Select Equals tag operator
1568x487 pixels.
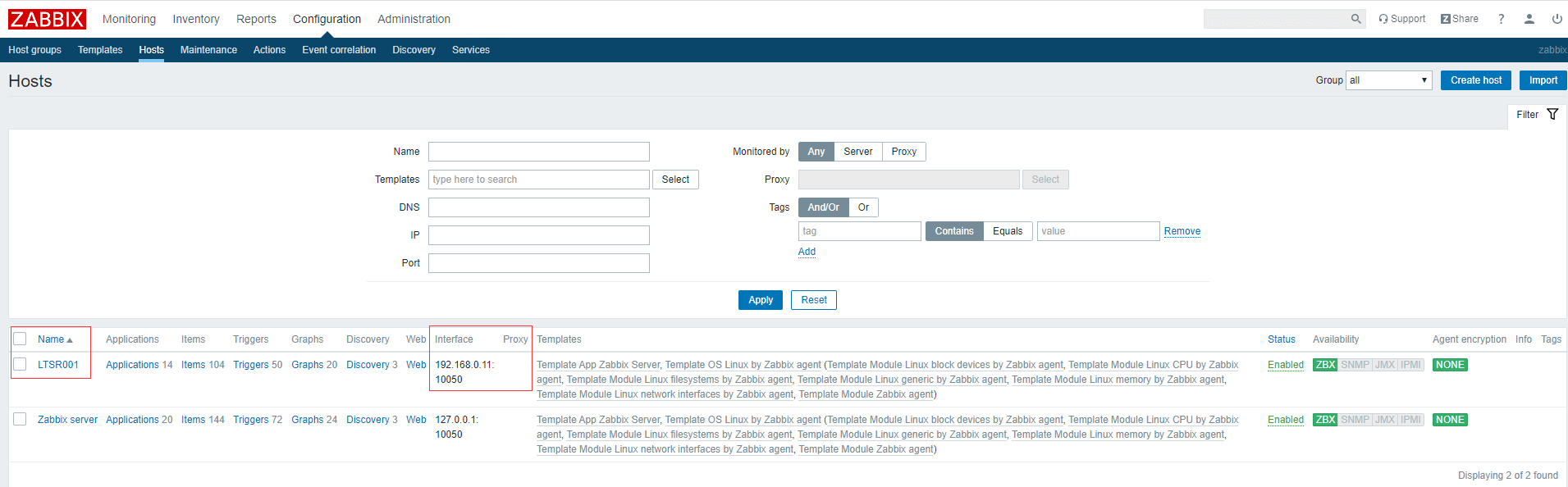tap(1008, 231)
